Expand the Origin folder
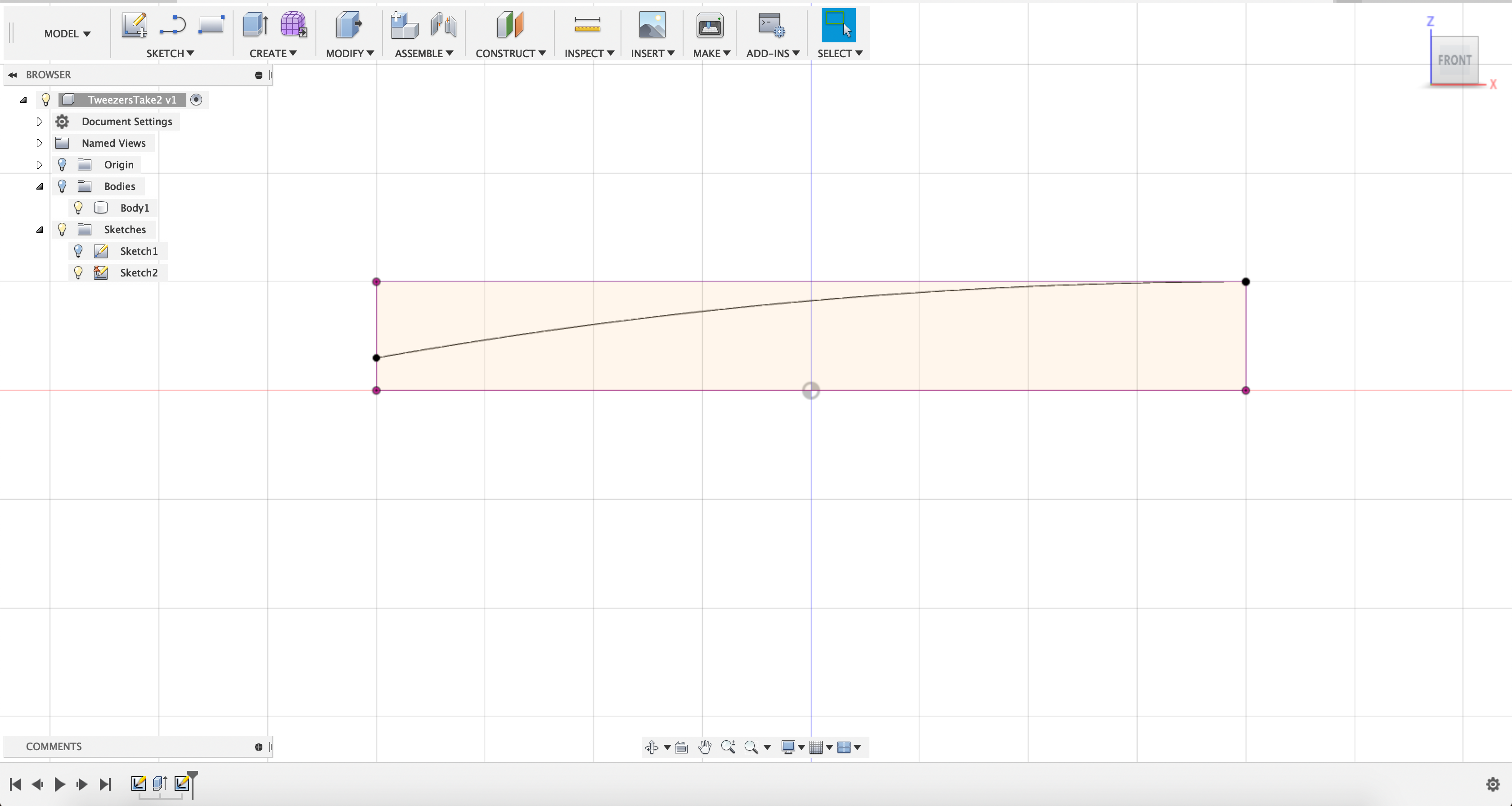 click(39, 164)
